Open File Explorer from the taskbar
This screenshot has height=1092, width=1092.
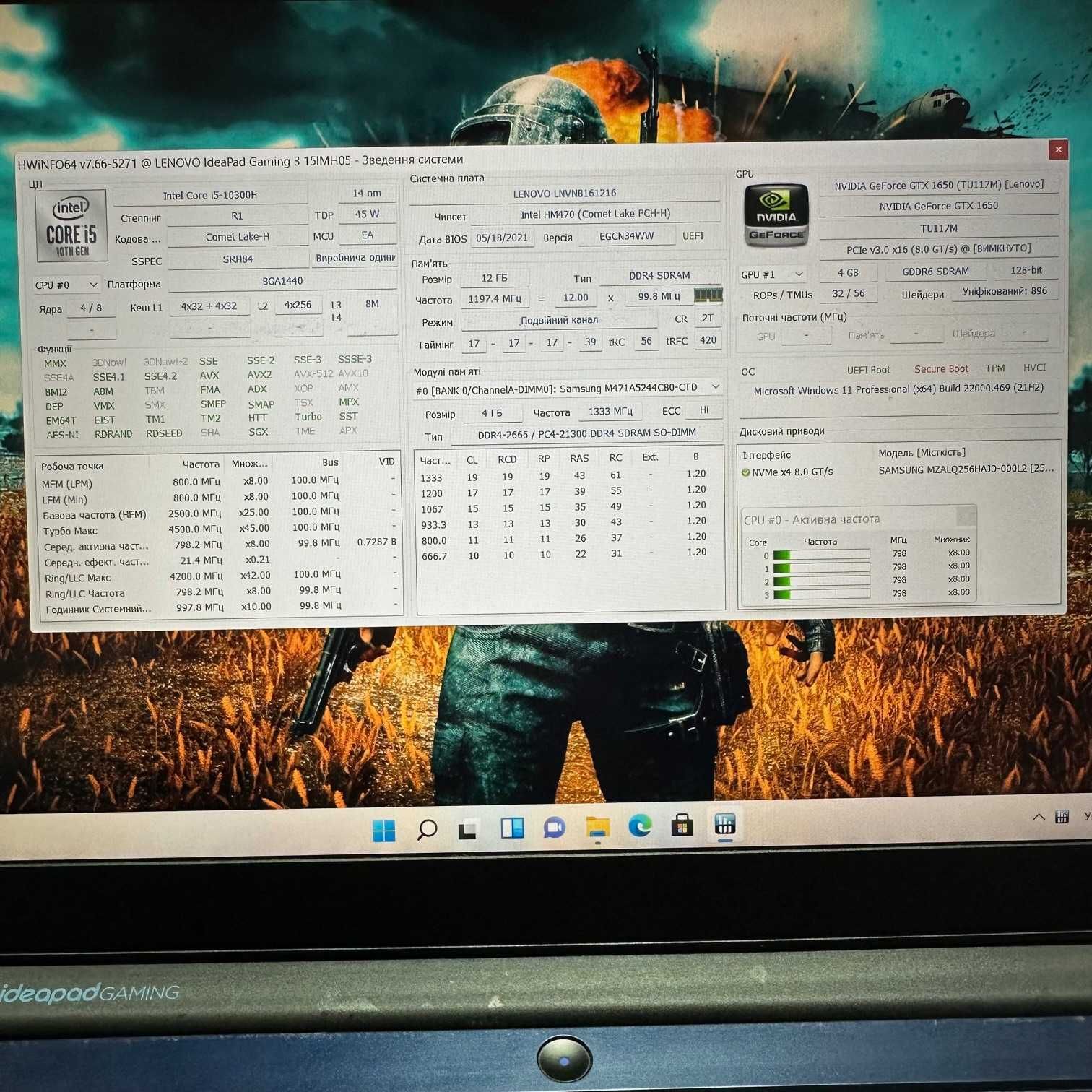(x=597, y=827)
